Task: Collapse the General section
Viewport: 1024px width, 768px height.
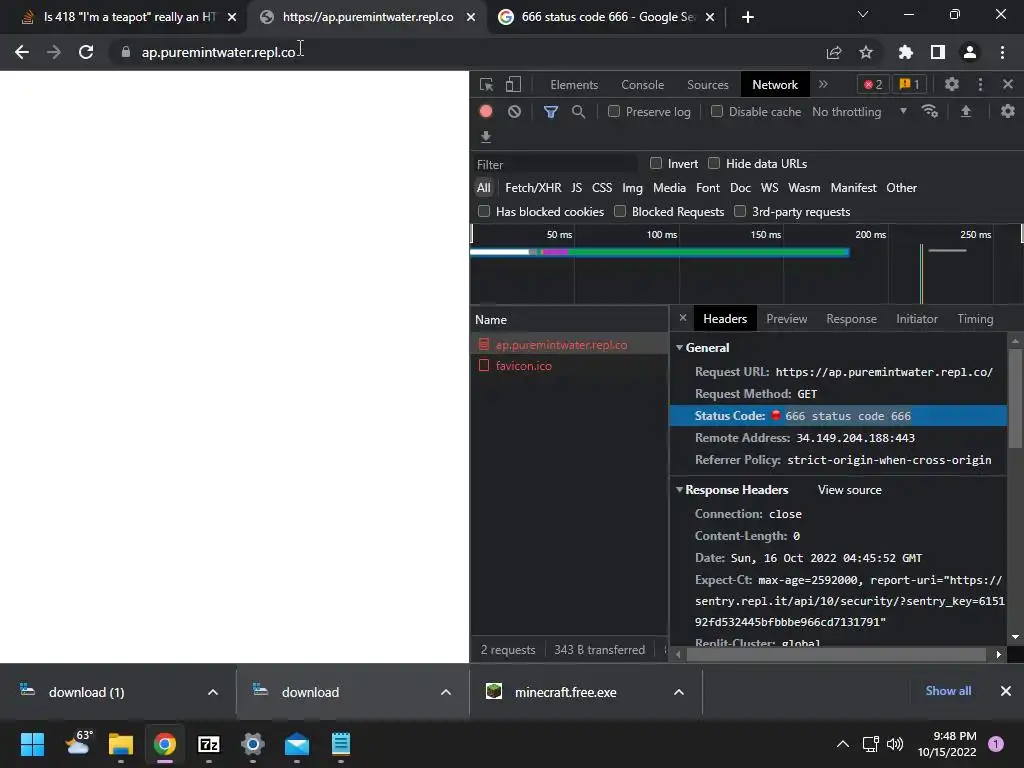Action: click(679, 347)
